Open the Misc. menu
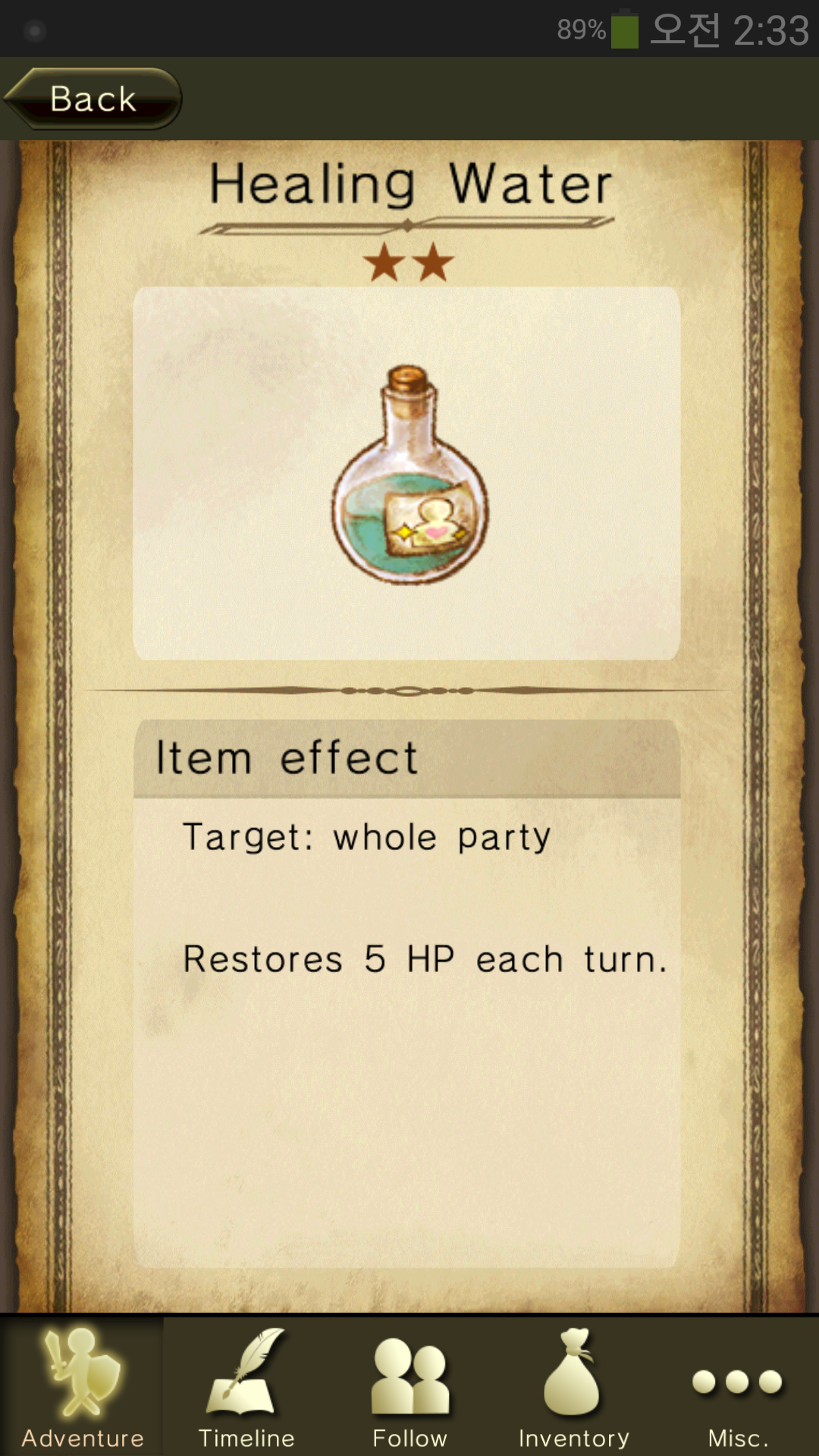Screen dimensions: 819x1456 [737, 1386]
